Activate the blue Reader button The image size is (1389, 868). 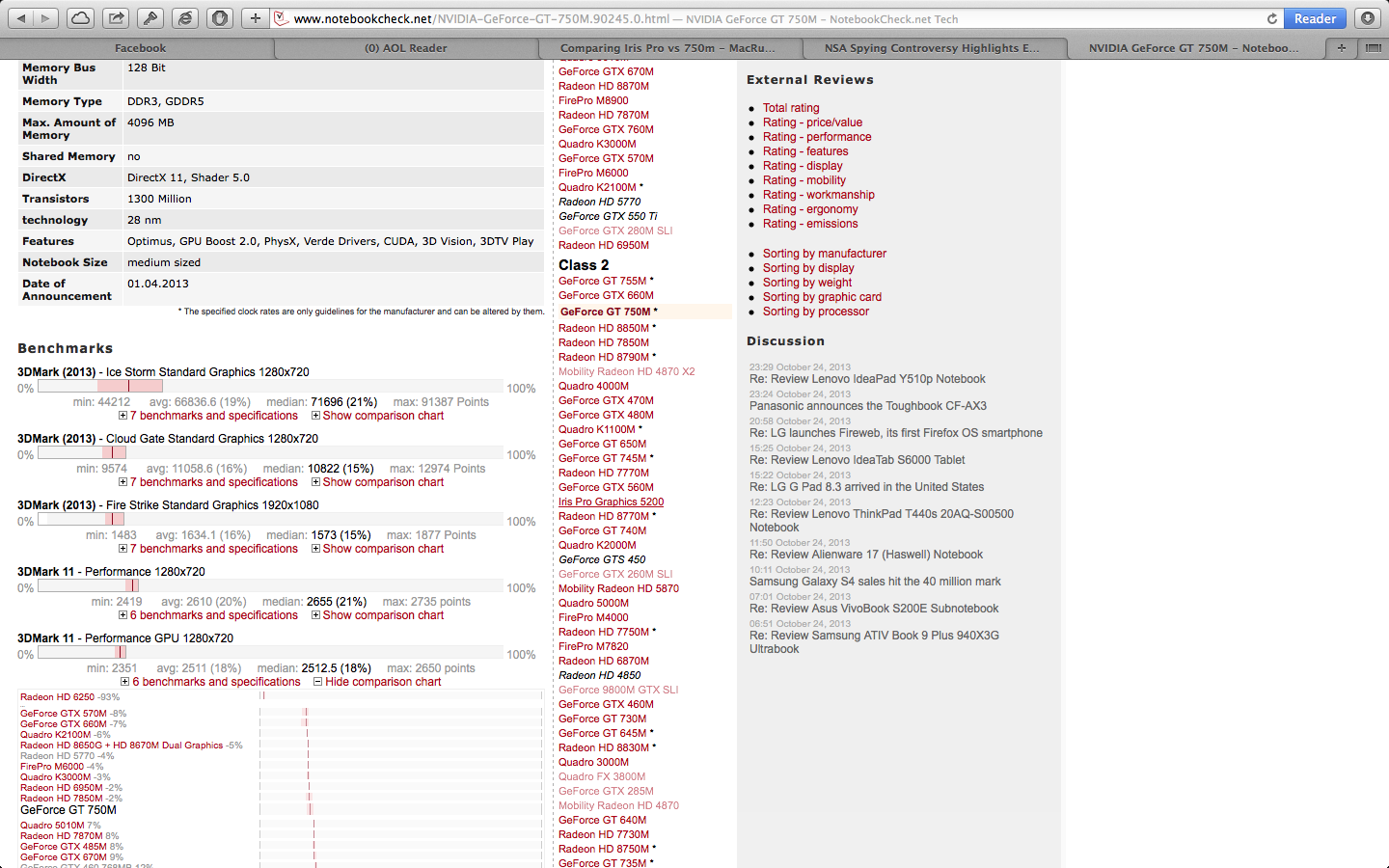[x=1315, y=18]
